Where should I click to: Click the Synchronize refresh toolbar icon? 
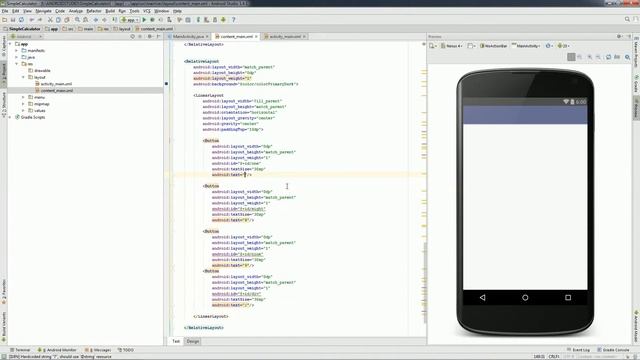pos(21,20)
